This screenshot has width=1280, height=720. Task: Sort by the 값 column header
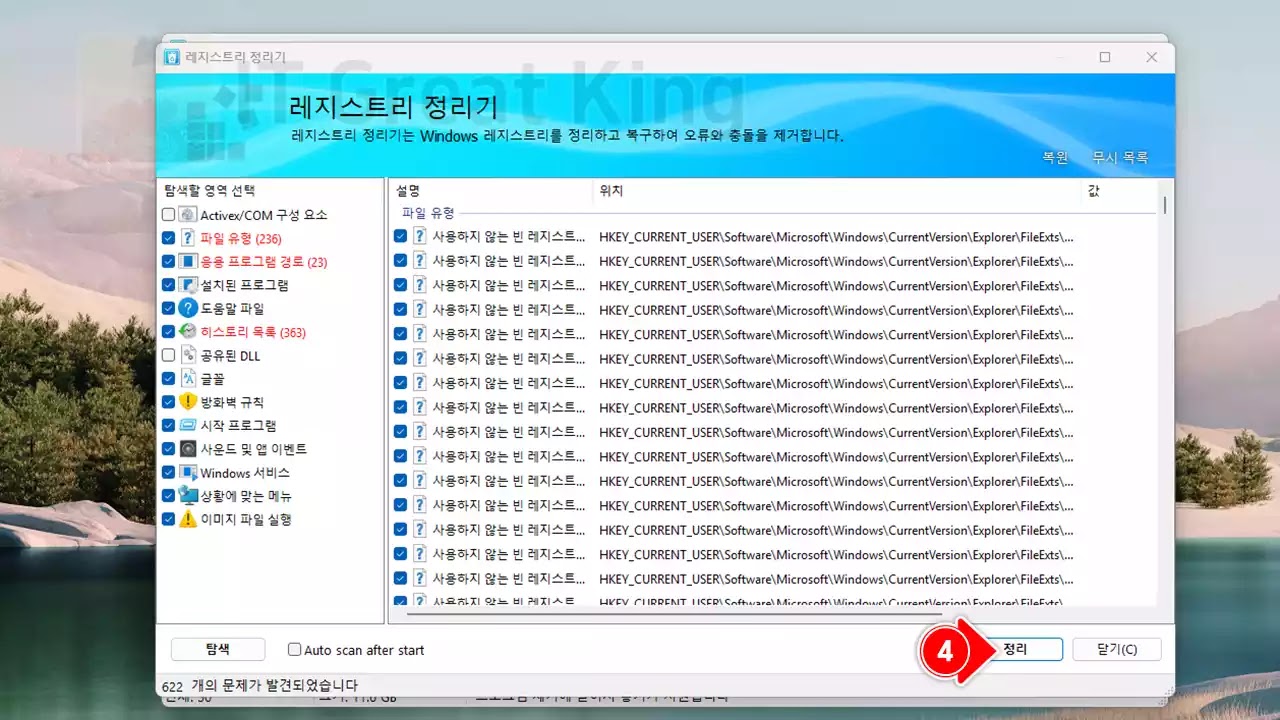click(1118, 190)
